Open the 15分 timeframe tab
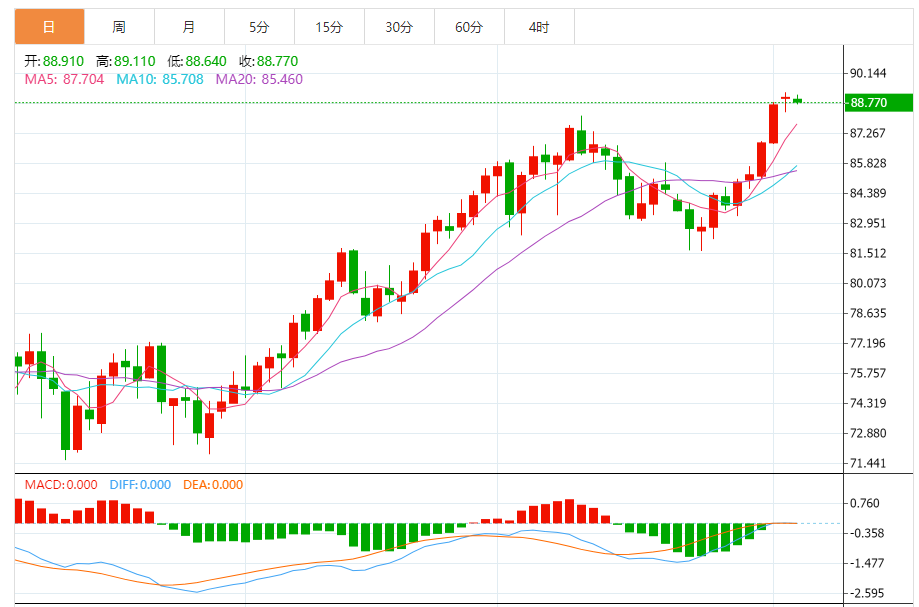Image resolution: width=919 pixels, height=607 pixels. 329,27
